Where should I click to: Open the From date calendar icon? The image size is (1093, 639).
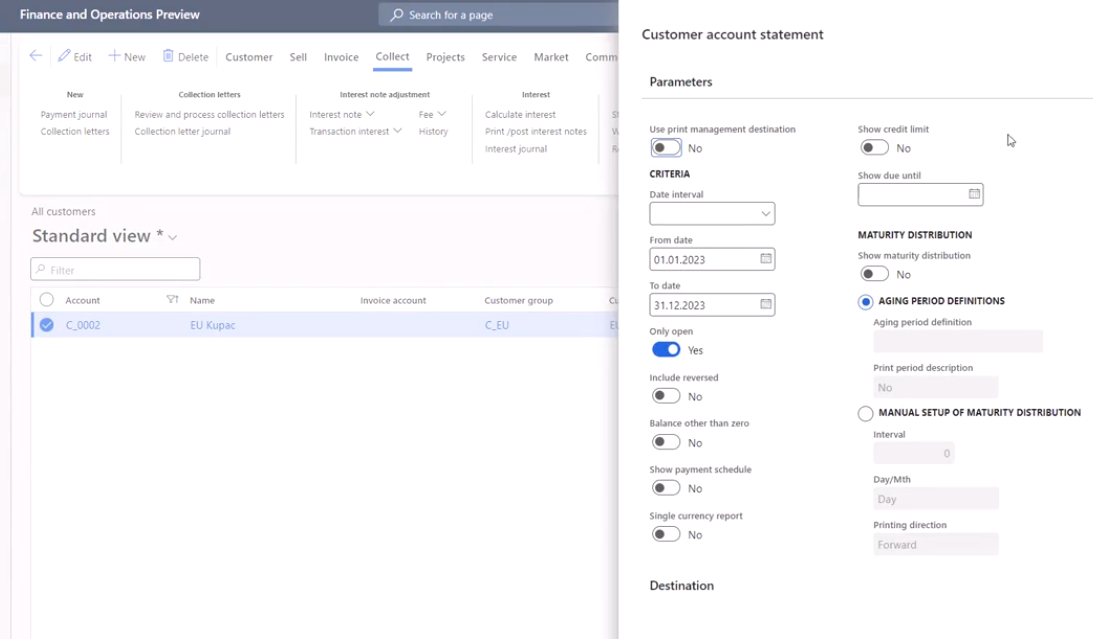(765, 259)
